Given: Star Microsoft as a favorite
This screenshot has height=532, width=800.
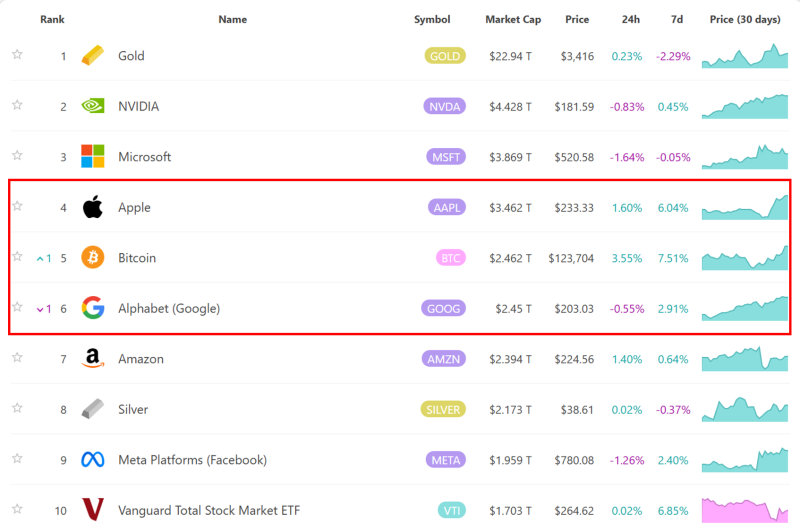Looking at the screenshot, I should (x=17, y=155).
